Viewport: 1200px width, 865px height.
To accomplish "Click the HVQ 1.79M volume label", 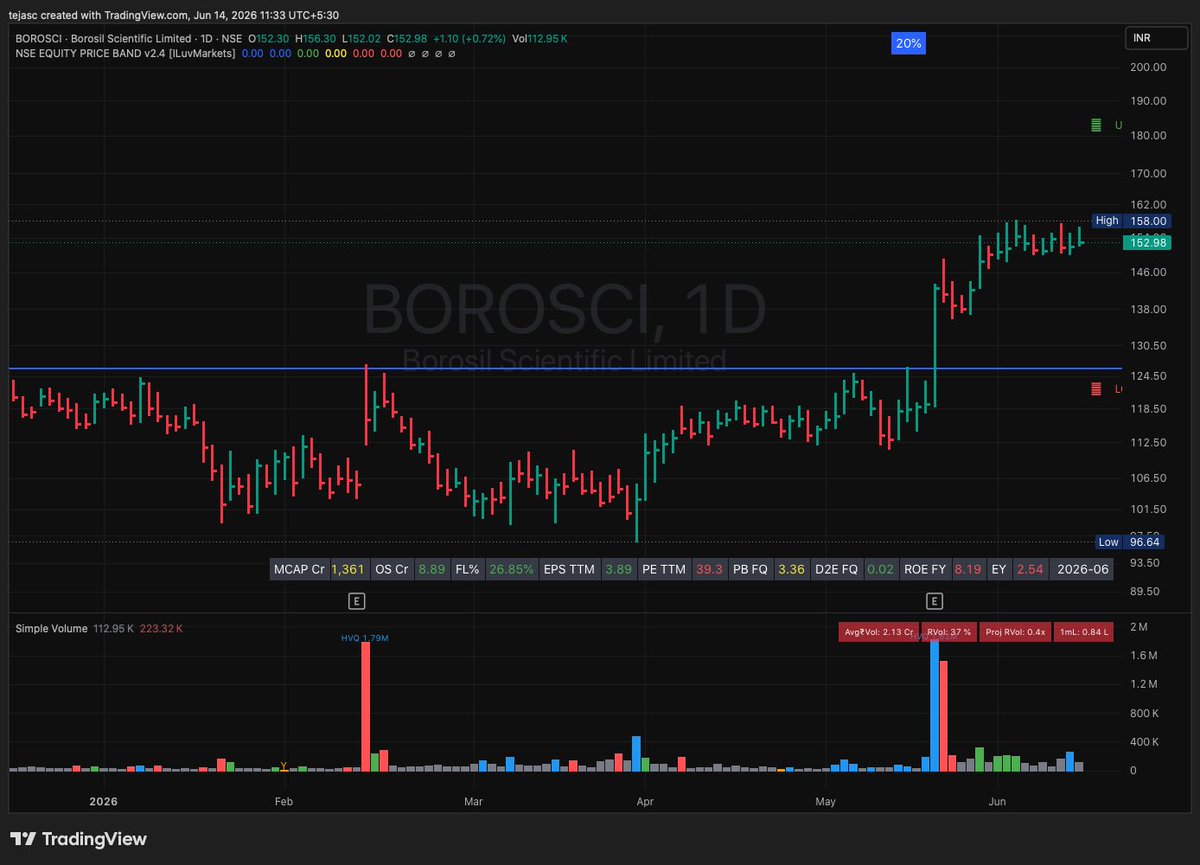I will point(364,638).
